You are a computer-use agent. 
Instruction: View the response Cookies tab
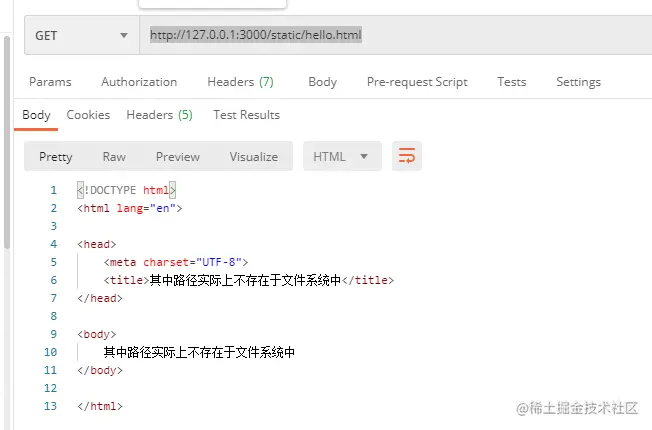88,115
